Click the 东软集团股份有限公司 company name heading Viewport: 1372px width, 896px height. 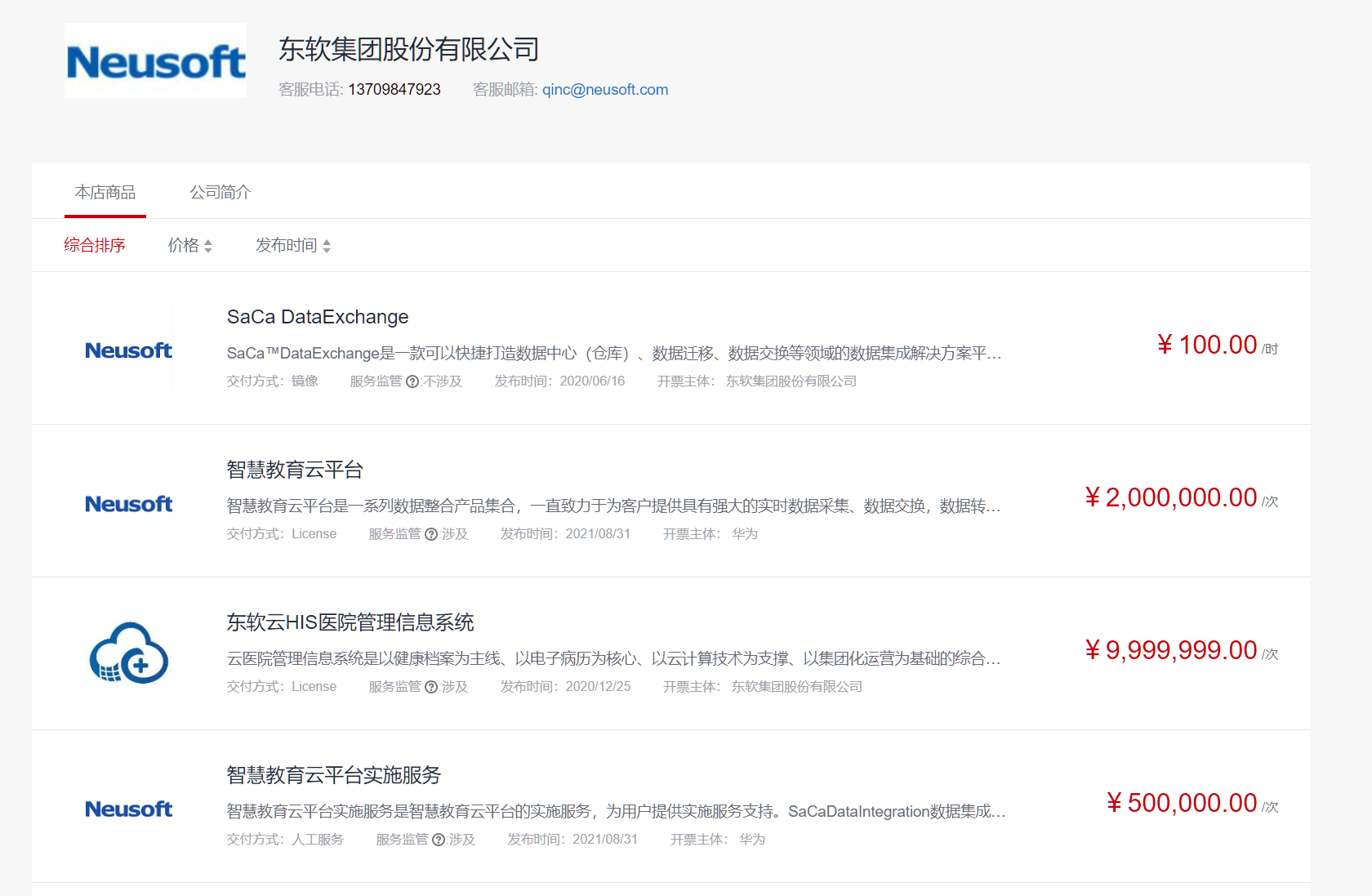pyautogui.click(x=408, y=50)
